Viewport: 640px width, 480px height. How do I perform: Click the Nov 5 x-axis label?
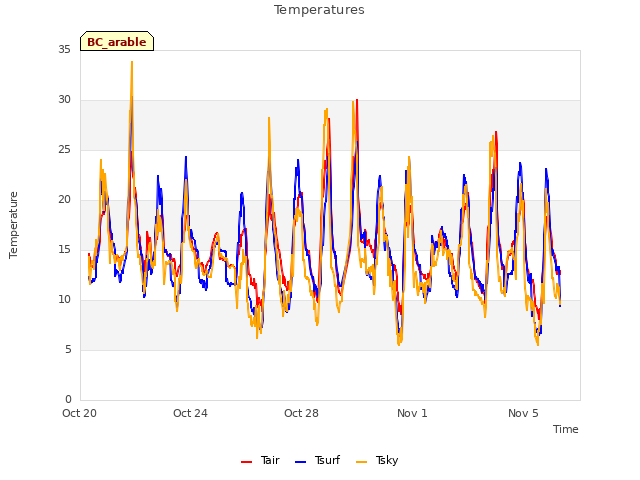[x=523, y=413]
